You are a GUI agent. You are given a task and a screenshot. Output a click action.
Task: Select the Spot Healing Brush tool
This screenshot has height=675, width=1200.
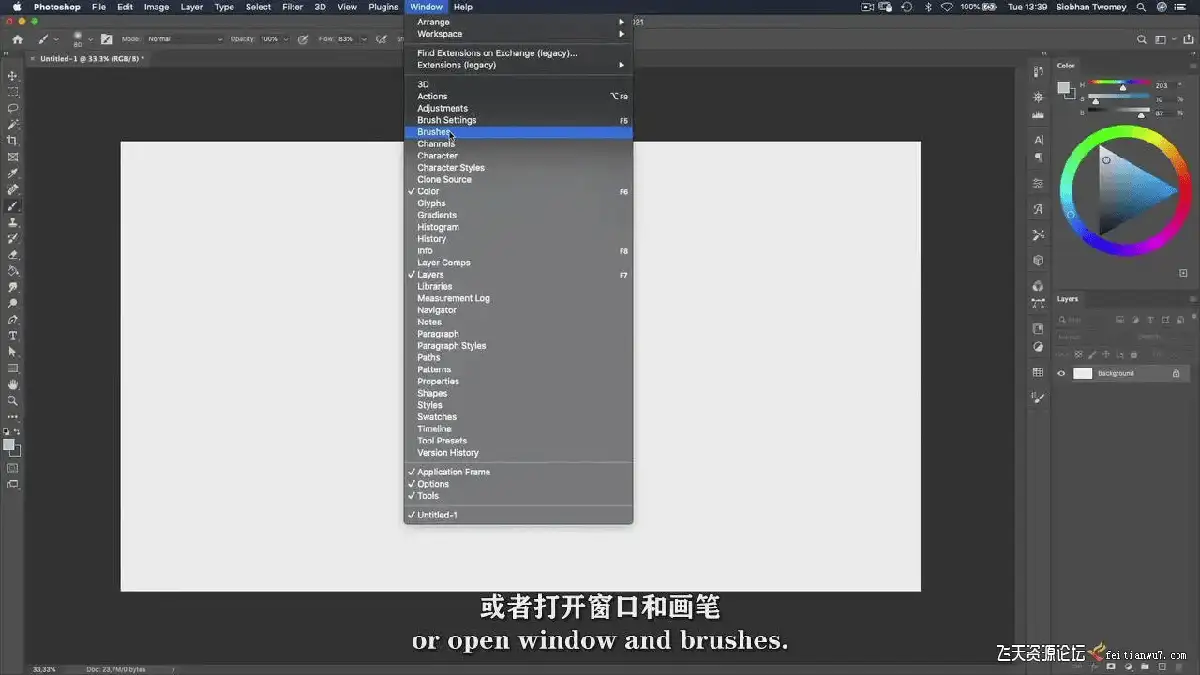(x=13, y=190)
